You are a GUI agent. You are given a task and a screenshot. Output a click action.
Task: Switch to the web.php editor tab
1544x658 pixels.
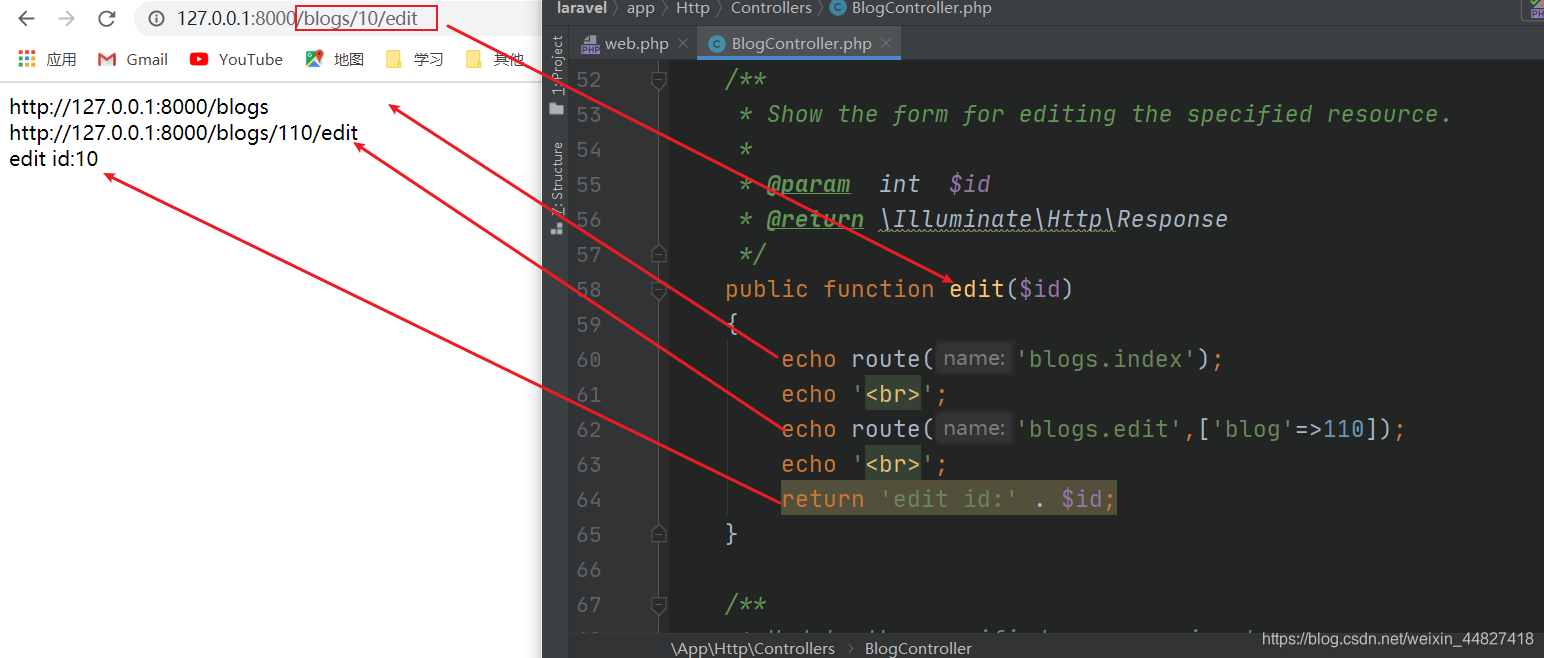[x=636, y=44]
